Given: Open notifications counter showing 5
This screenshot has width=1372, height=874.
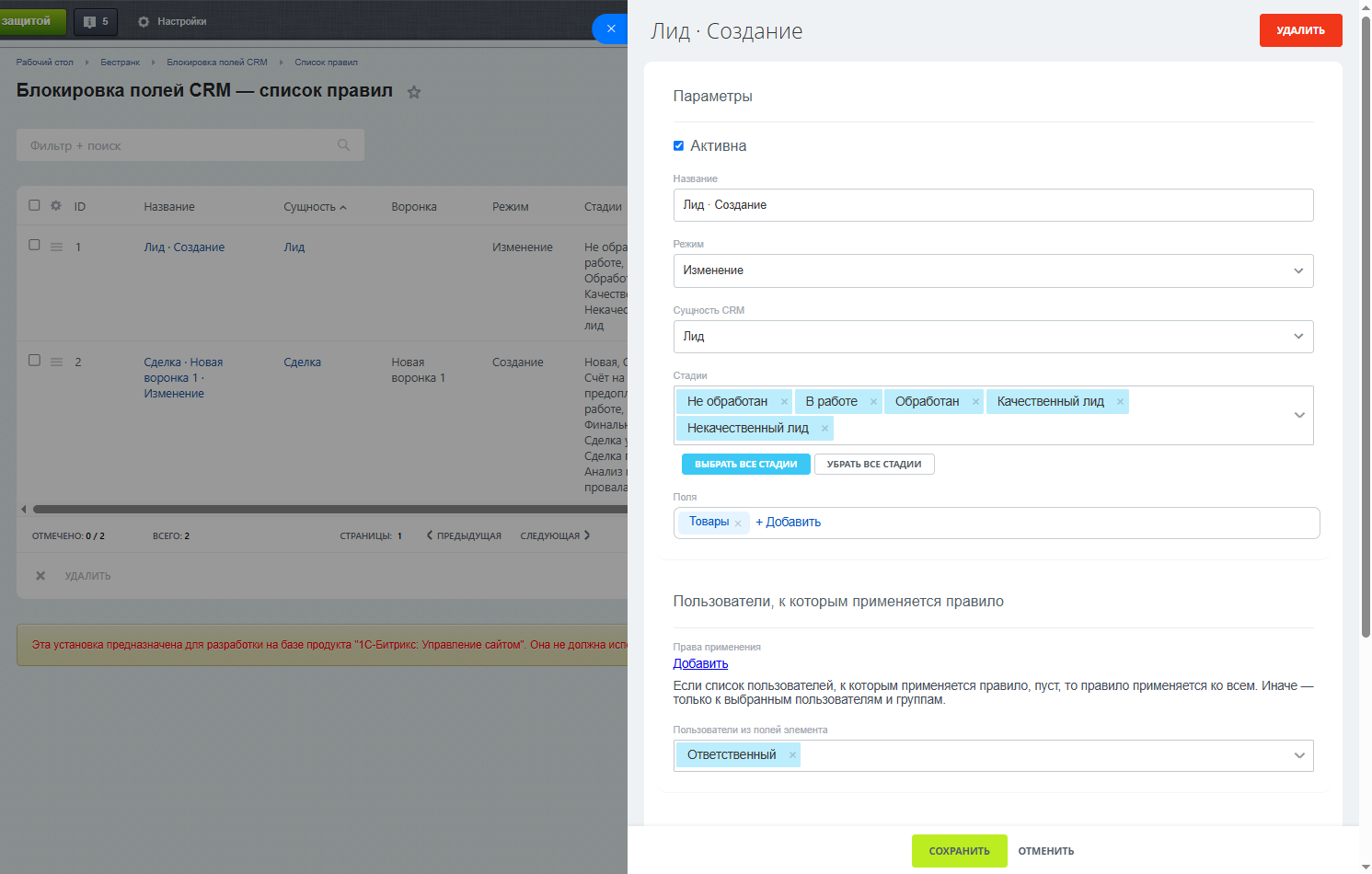Looking at the screenshot, I should pos(96,21).
